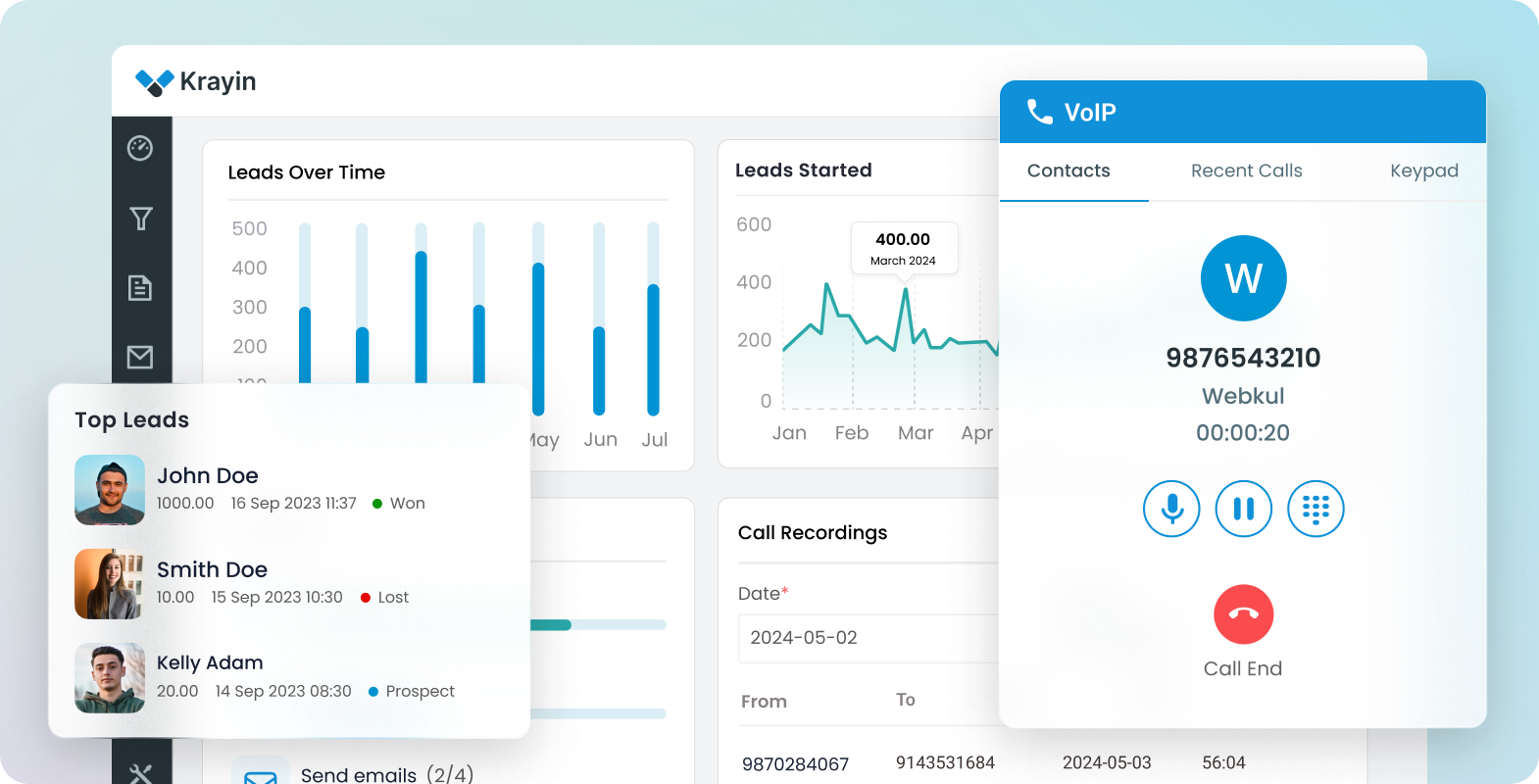
Task: Open the document icon in sidebar
Action: point(140,287)
